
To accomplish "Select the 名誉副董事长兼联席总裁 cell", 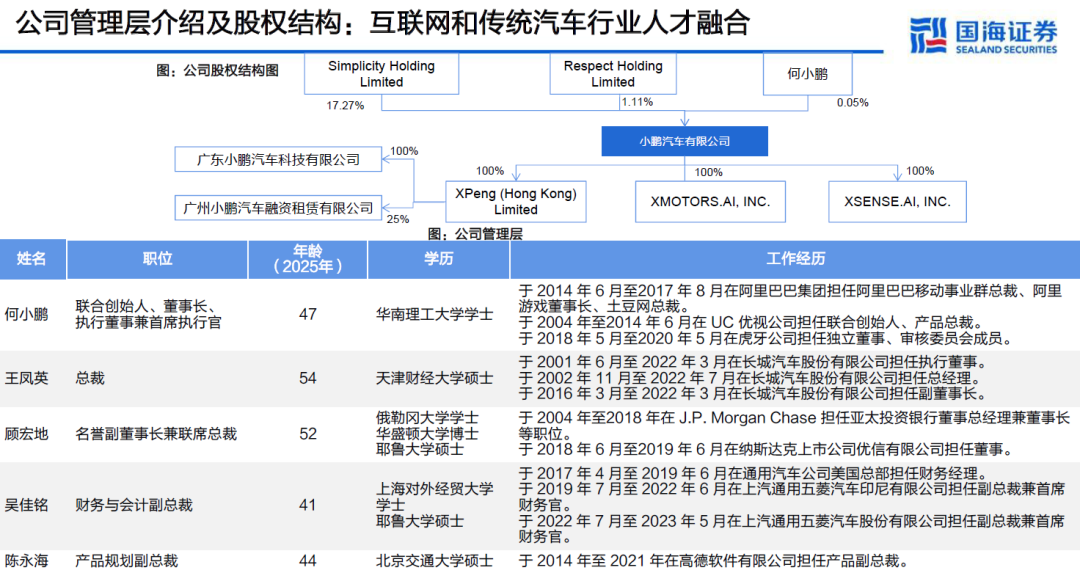I will (x=156, y=434).
